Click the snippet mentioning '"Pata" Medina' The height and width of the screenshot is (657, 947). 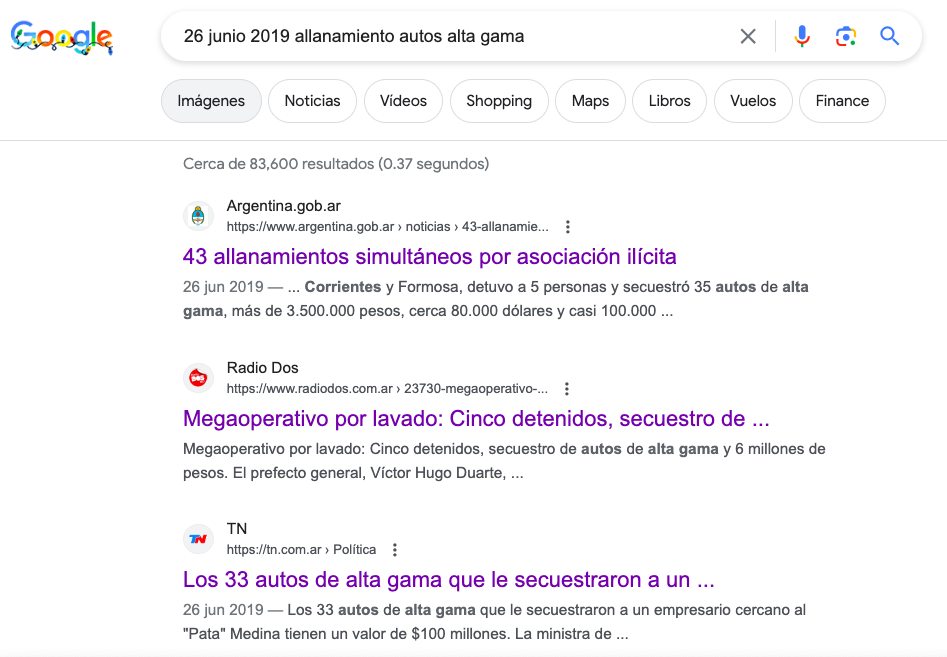(495, 622)
